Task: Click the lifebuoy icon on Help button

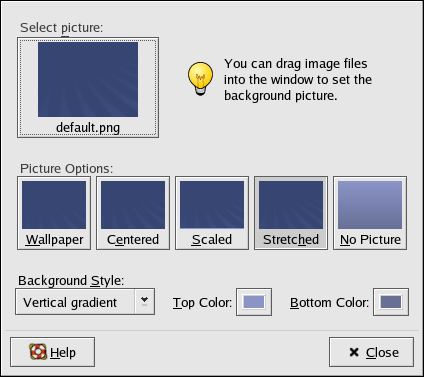Action: click(38, 352)
